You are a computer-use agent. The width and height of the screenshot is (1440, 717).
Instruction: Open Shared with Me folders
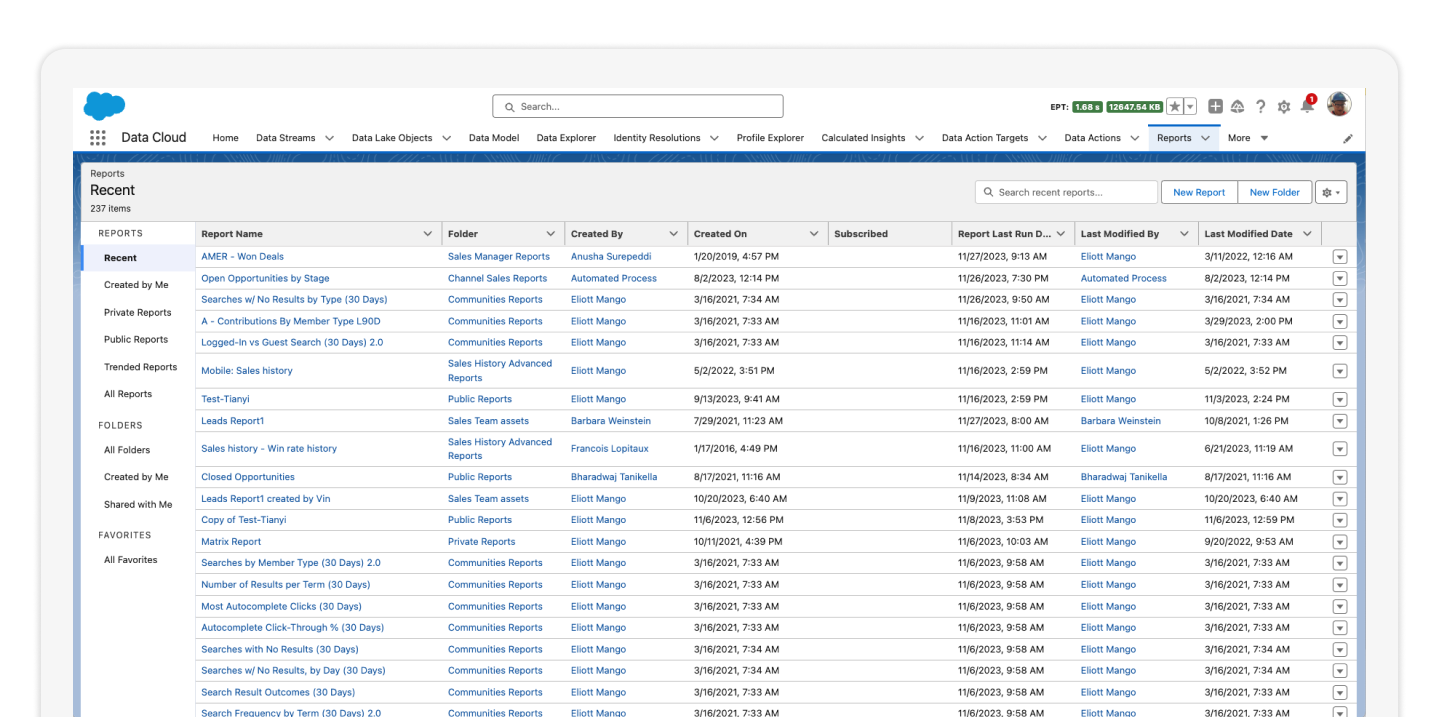click(138, 505)
